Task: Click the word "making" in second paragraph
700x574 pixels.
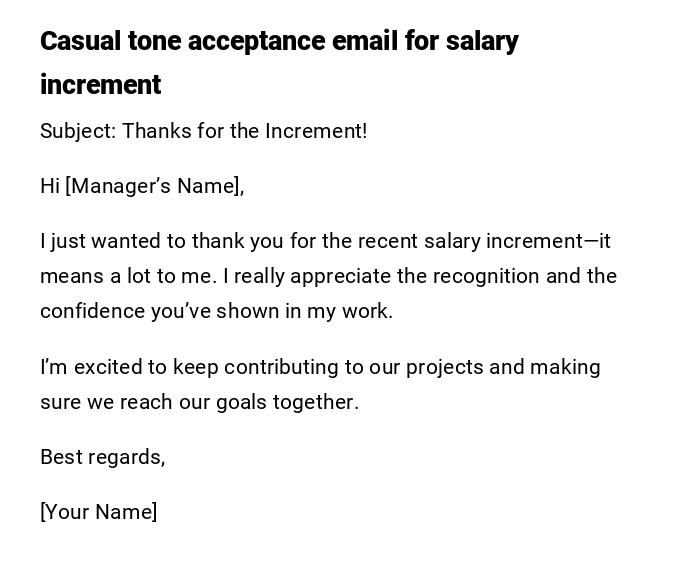Action: pyautogui.click(x=565, y=367)
